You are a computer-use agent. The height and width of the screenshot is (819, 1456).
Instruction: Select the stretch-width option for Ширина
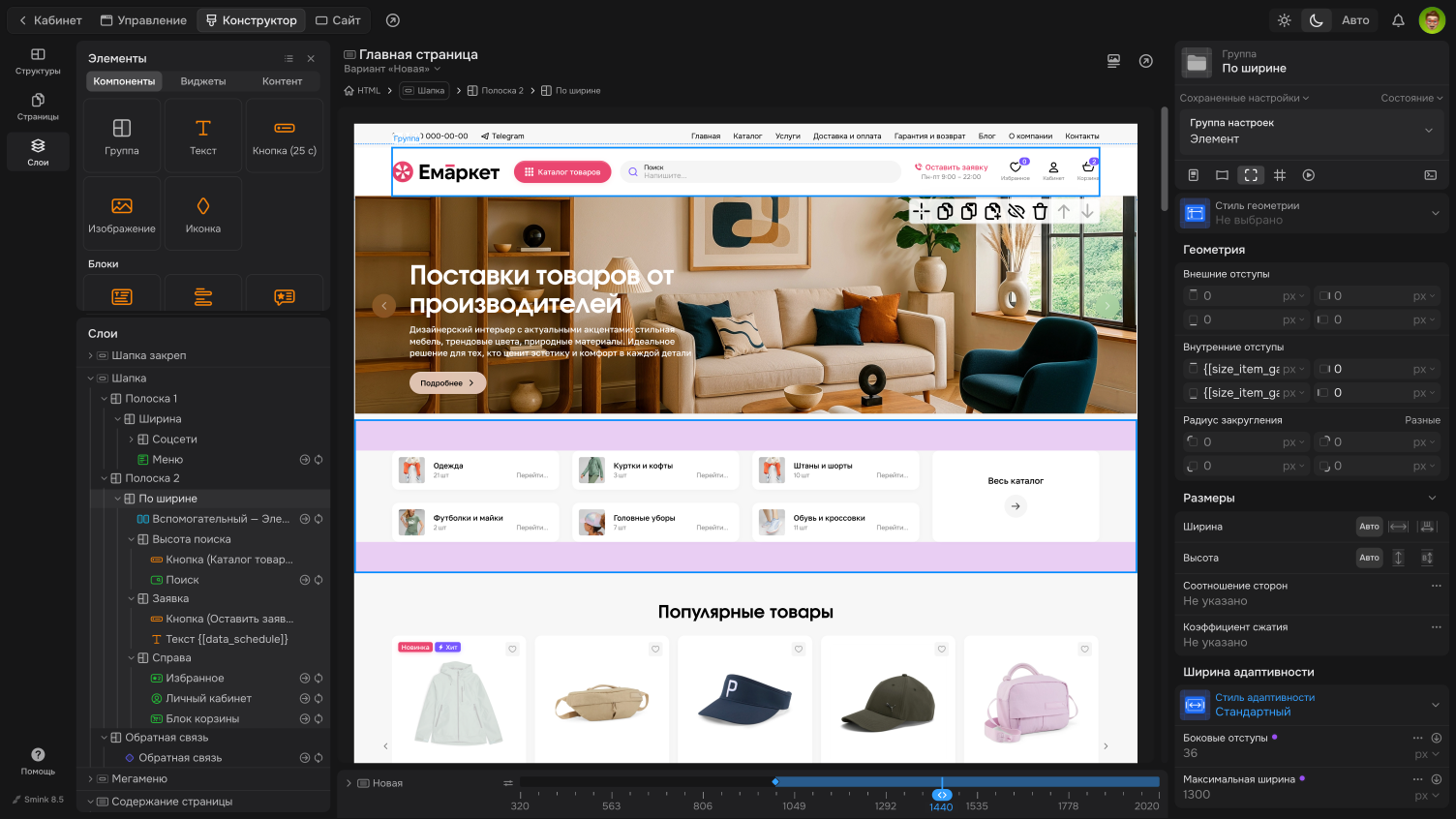point(1398,527)
